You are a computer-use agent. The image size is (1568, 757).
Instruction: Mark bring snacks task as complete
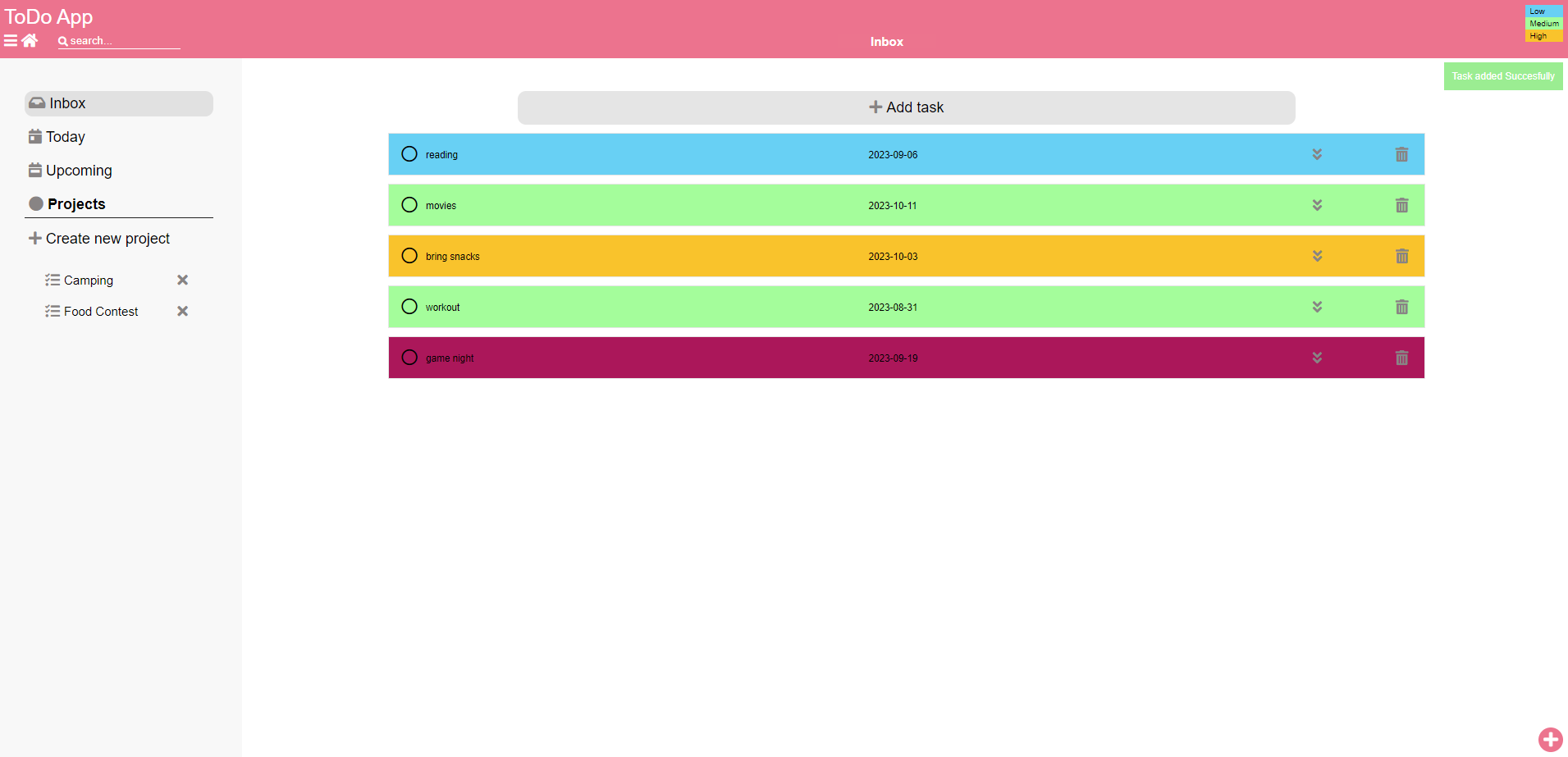pos(409,256)
